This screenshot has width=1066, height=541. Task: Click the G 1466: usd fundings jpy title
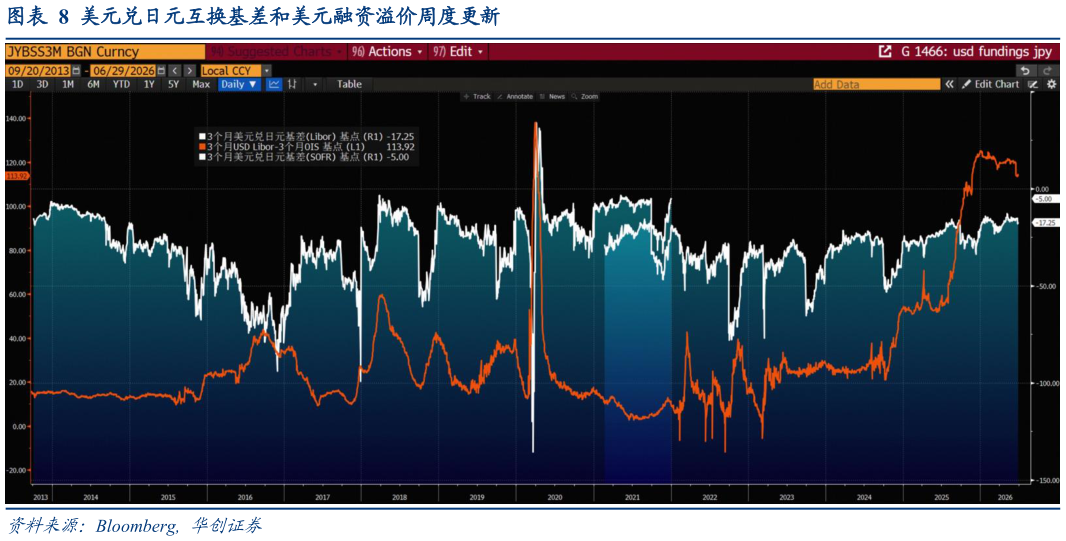pos(976,52)
